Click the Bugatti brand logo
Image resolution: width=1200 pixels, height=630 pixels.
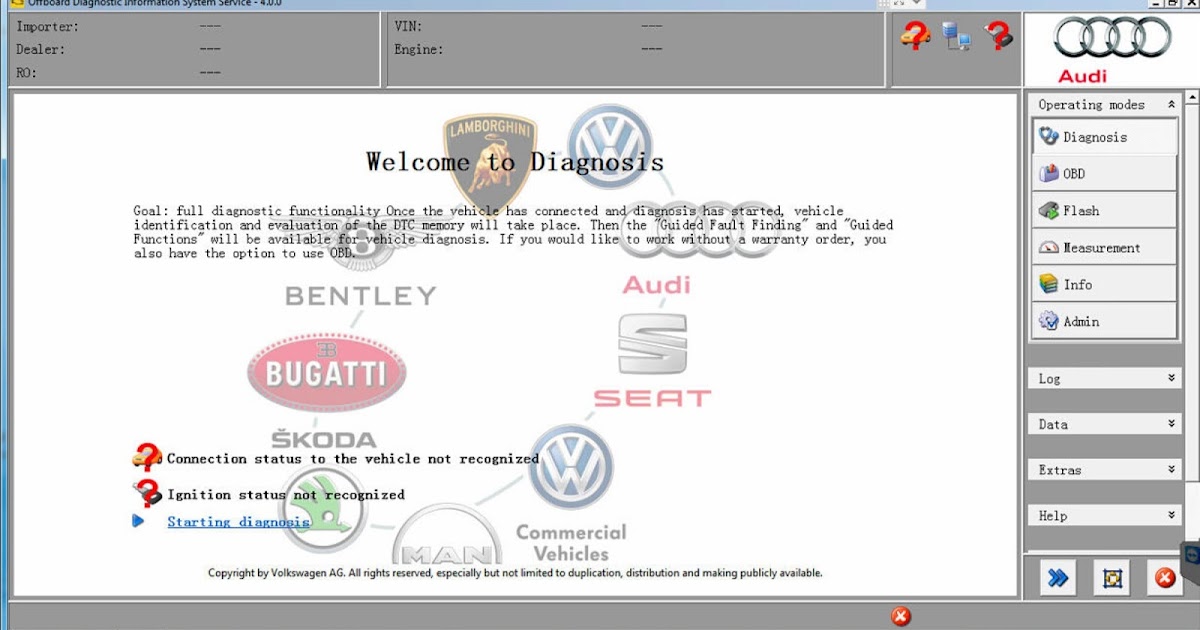[x=327, y=374]
